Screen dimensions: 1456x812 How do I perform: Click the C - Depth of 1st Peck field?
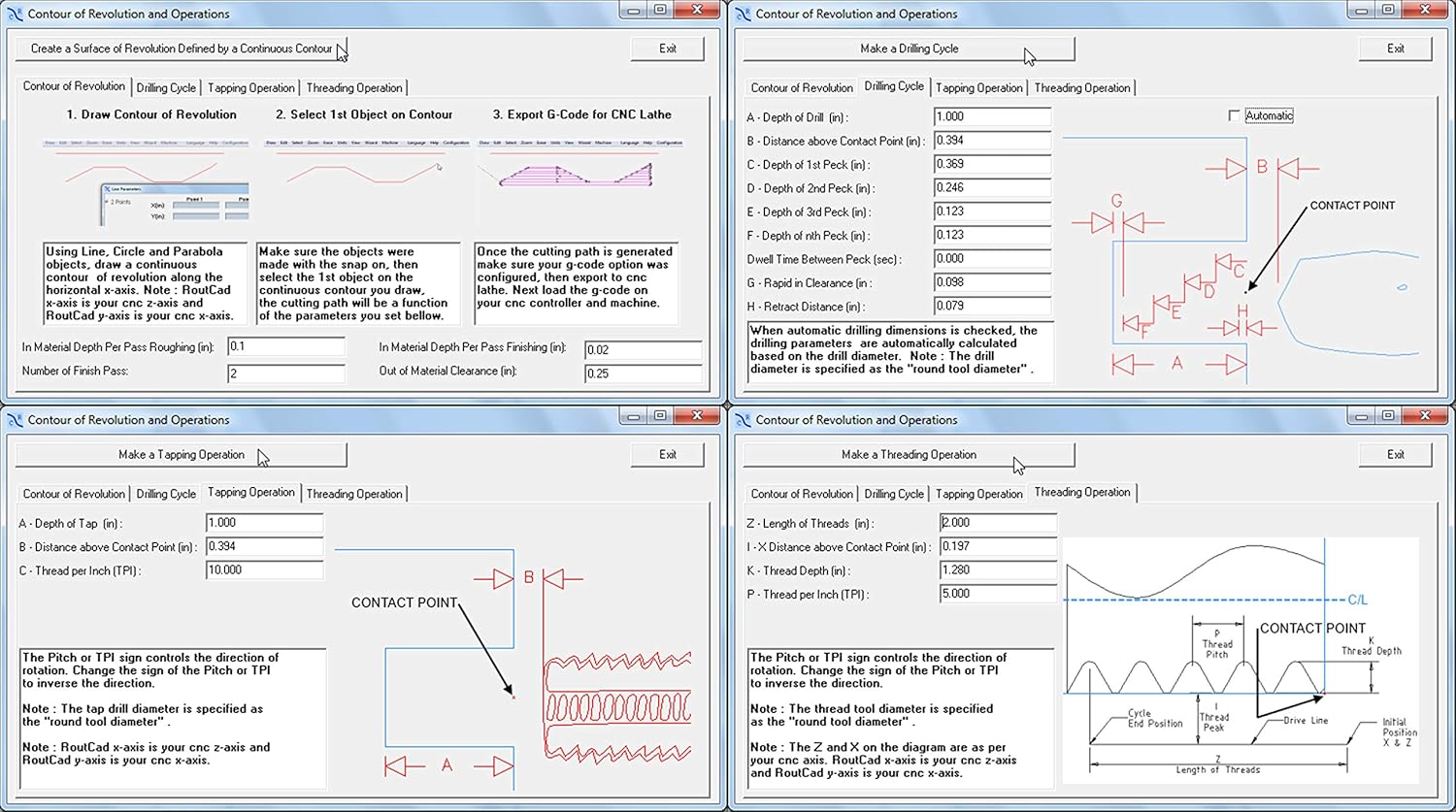pos(993,164)
